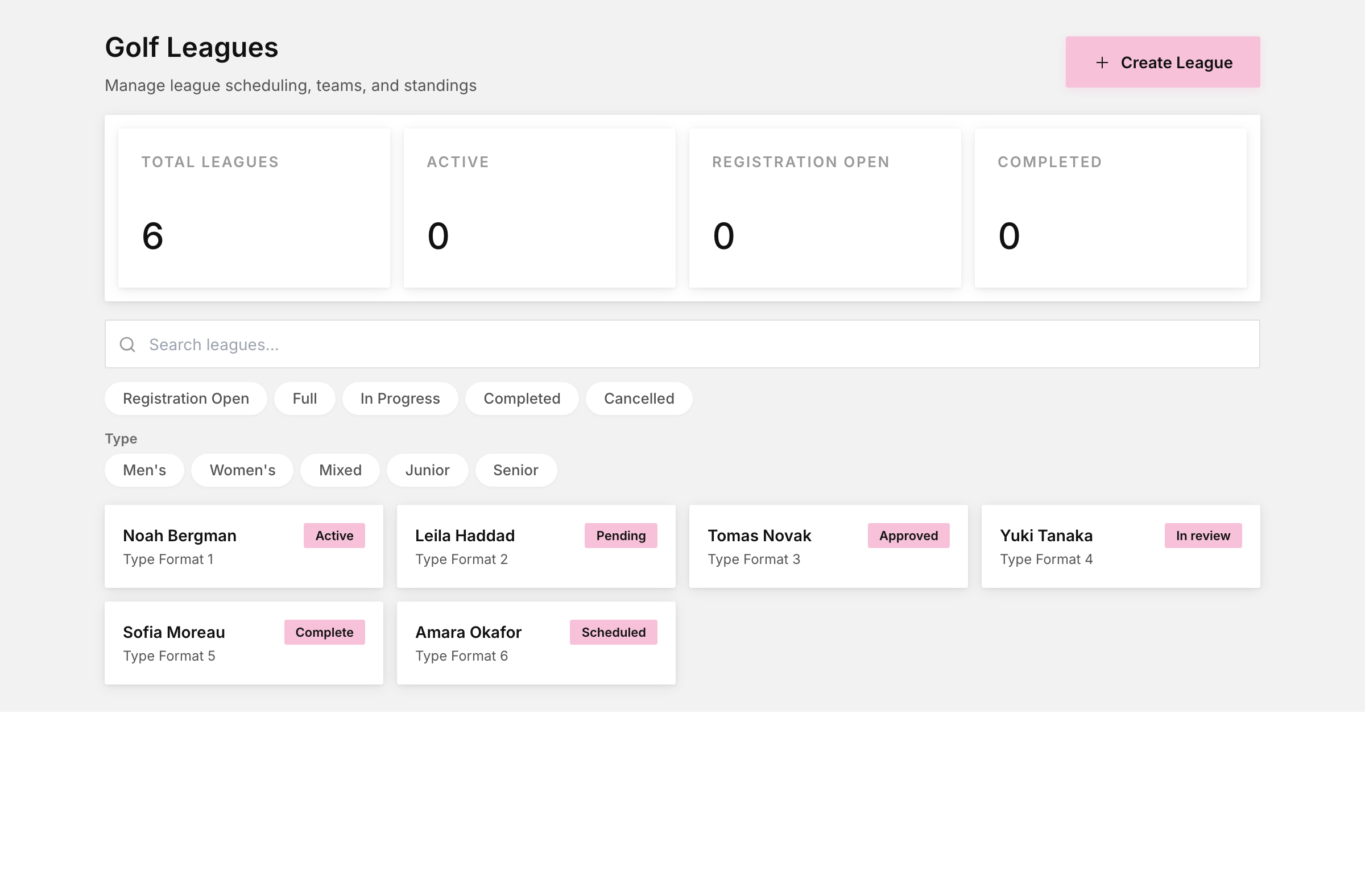Toggle the Cancelled status filter chip
This screenshot has width=1365, height=896.
coord(639,399)
